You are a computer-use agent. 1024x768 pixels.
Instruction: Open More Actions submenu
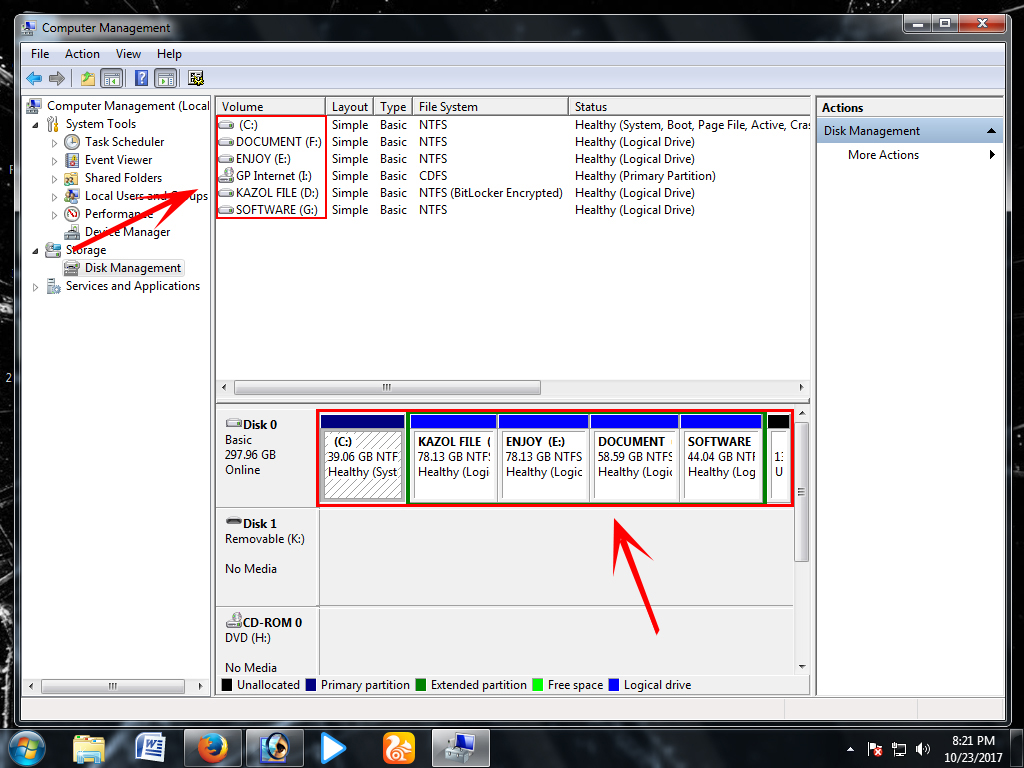910,155
